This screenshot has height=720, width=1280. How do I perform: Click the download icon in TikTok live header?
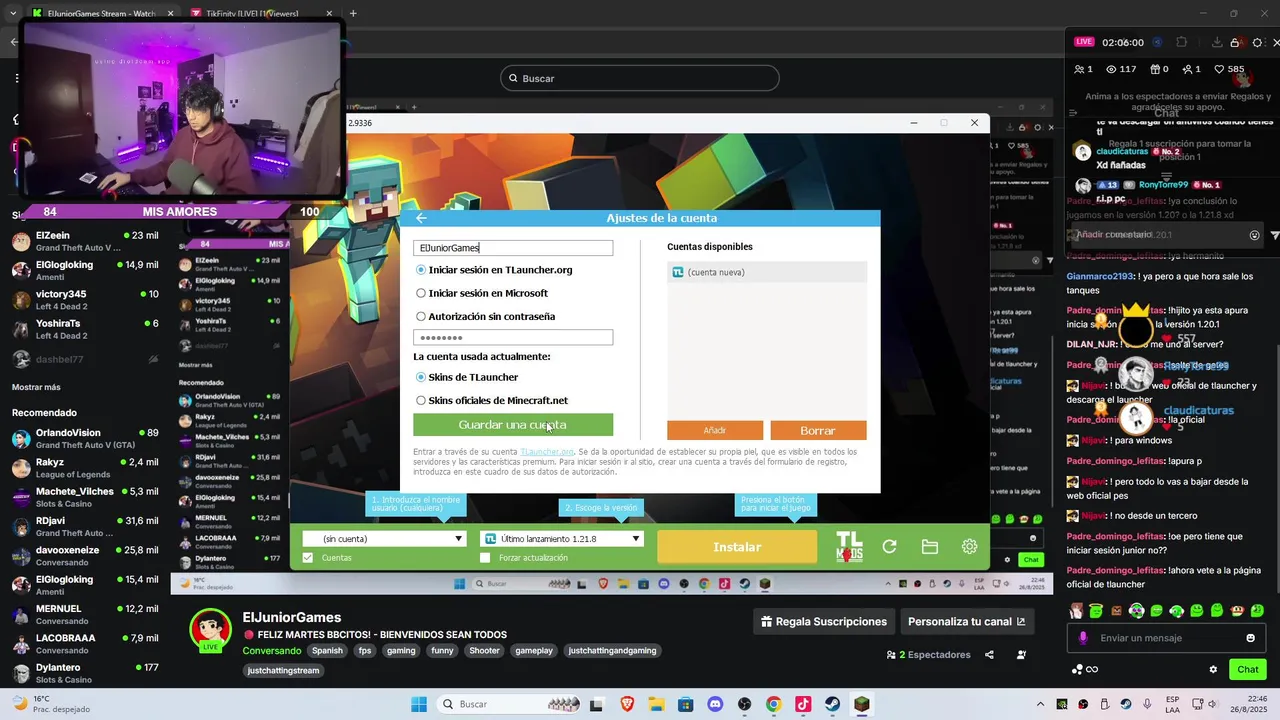pyautogui.click(x=1217, y=42)
